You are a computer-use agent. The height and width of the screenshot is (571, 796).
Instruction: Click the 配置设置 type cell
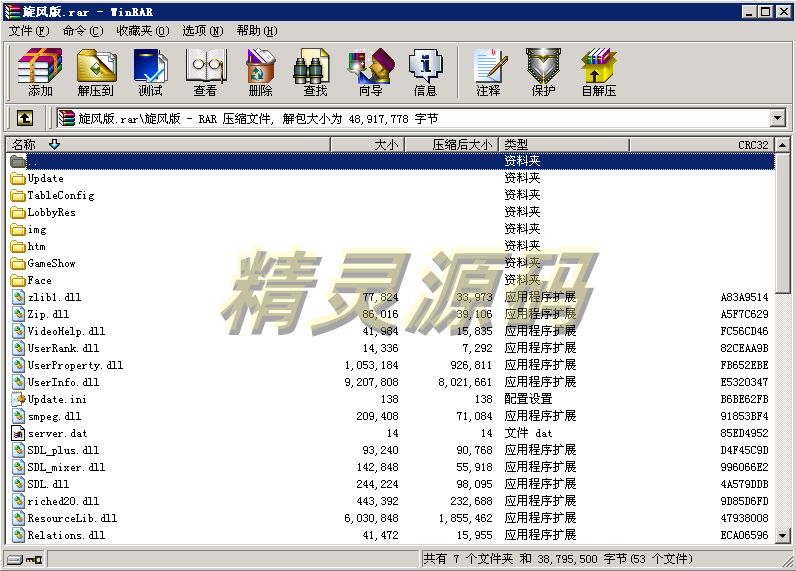pyautogui.click(x=528, y=399)
